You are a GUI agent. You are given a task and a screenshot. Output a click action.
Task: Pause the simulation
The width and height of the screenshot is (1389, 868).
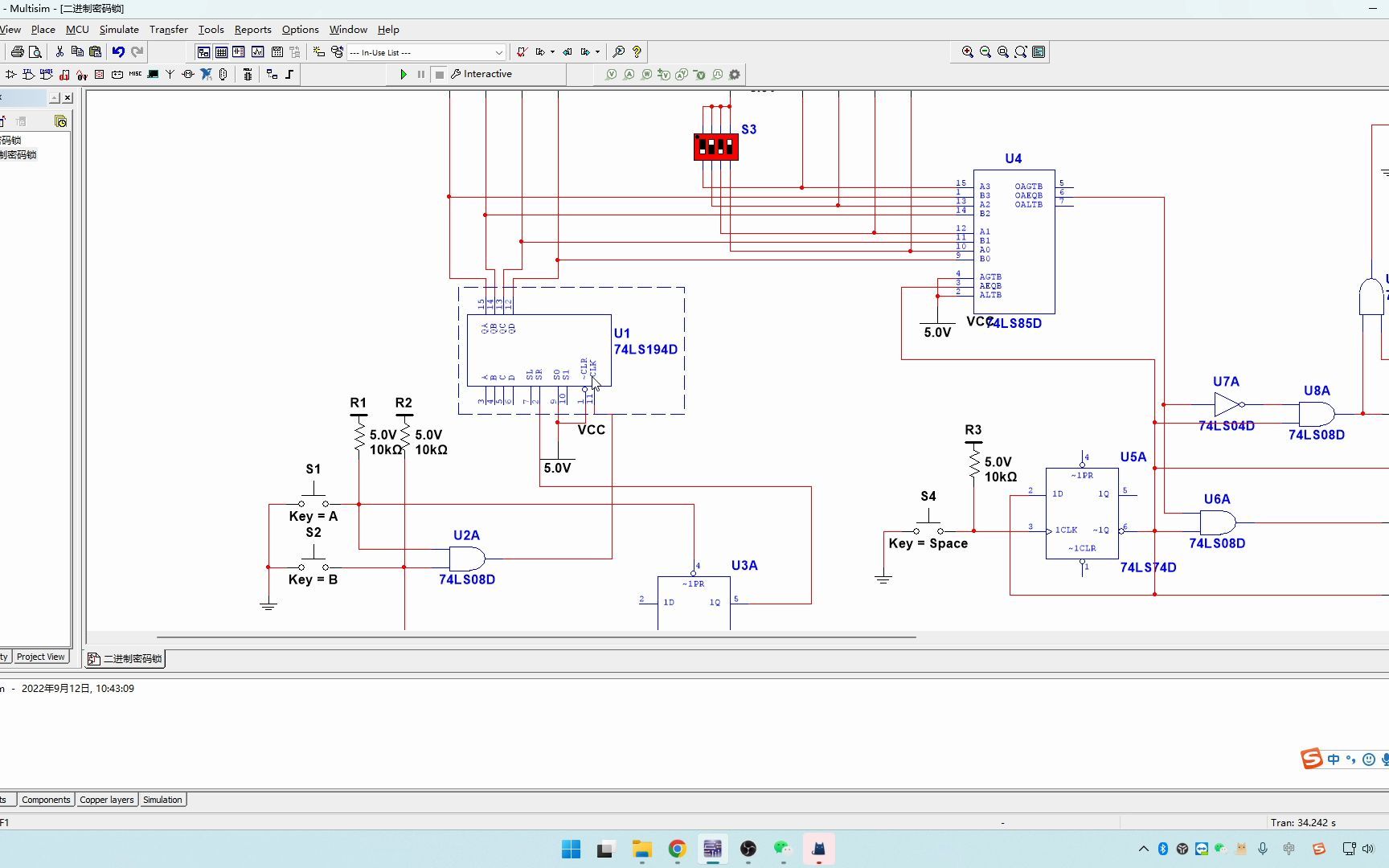pos(420,74)
